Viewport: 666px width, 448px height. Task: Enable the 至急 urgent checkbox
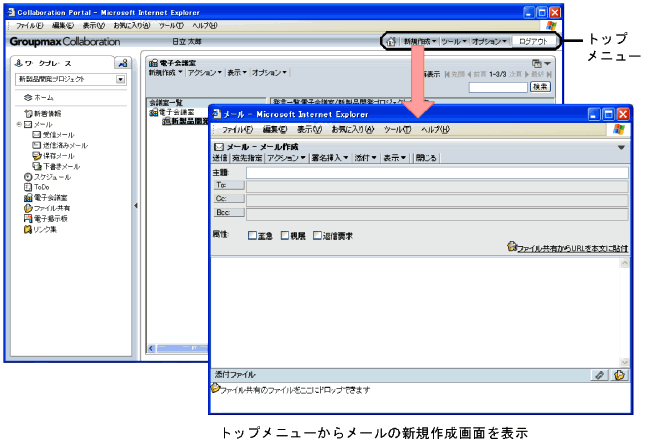pyautogui.click(x=253, y=236)
